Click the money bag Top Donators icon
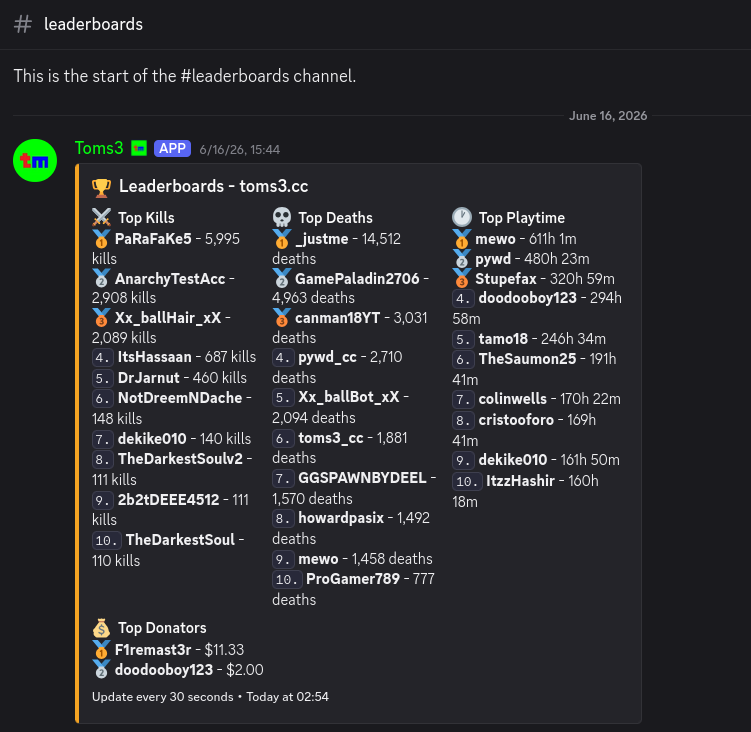Viewport: 751px width, 732px height. point(101,628)
